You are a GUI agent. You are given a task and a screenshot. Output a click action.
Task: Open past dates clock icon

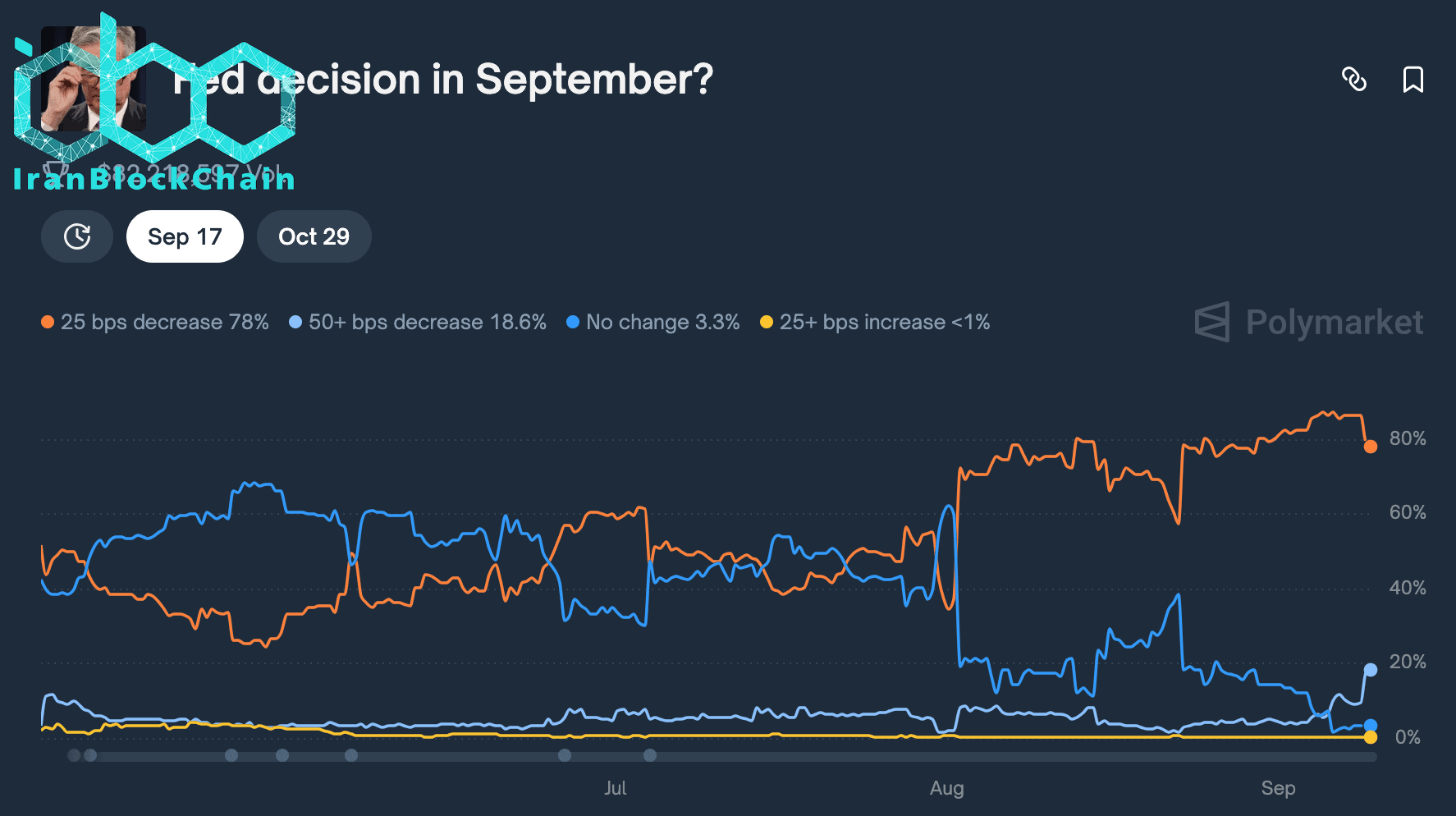[x=77, y=236]
